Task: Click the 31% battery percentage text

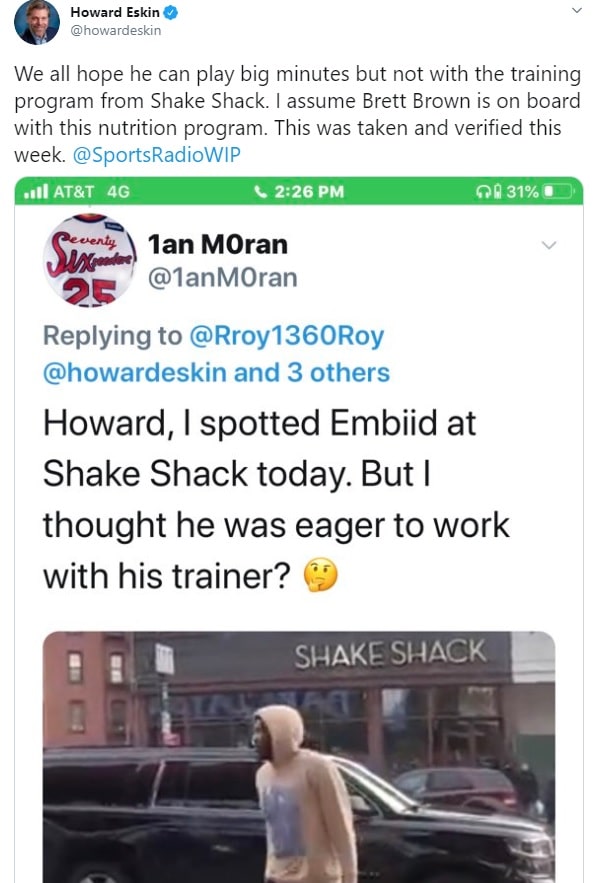Action: coord(523,192)
